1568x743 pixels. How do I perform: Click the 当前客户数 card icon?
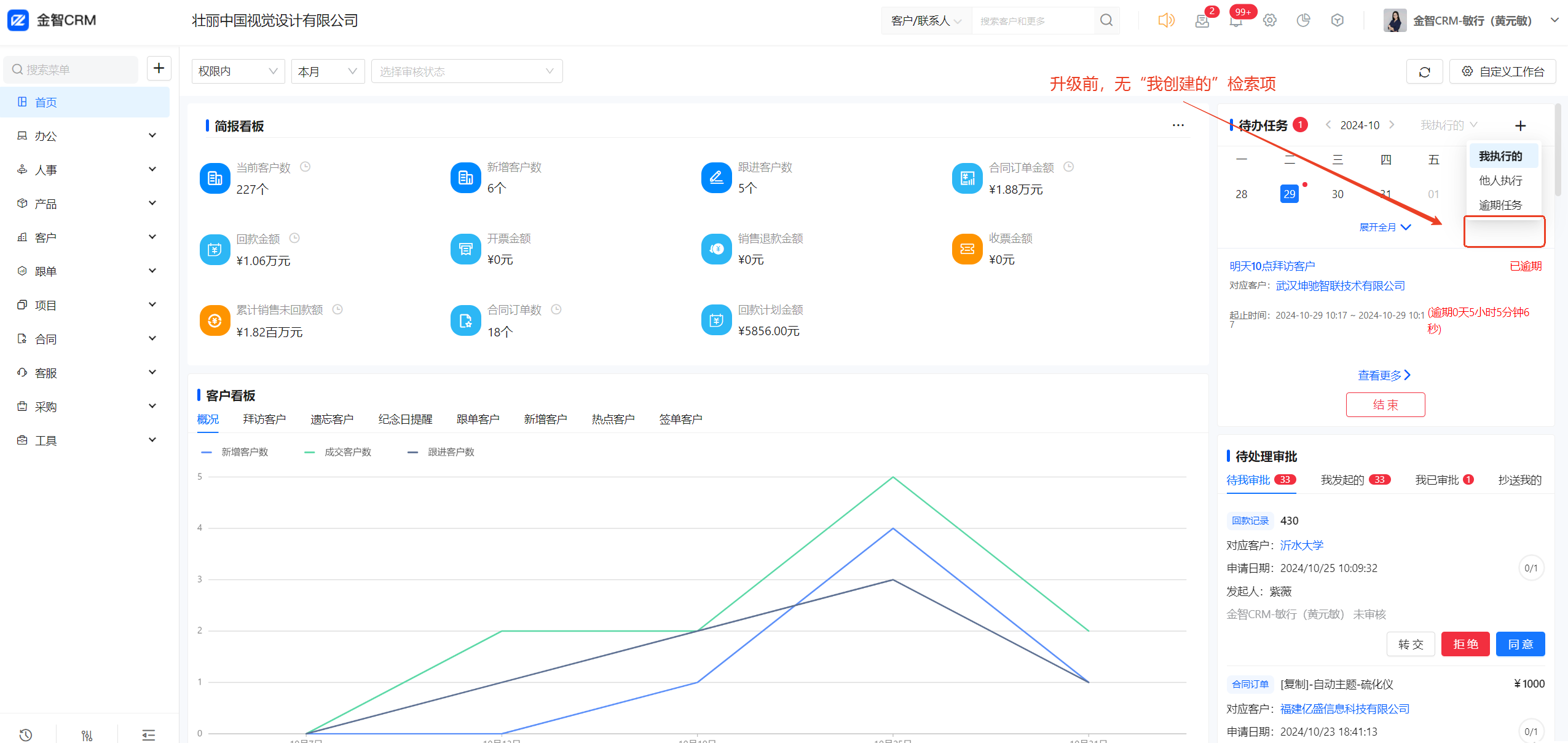pyautogui.click(x=215, y=178)
